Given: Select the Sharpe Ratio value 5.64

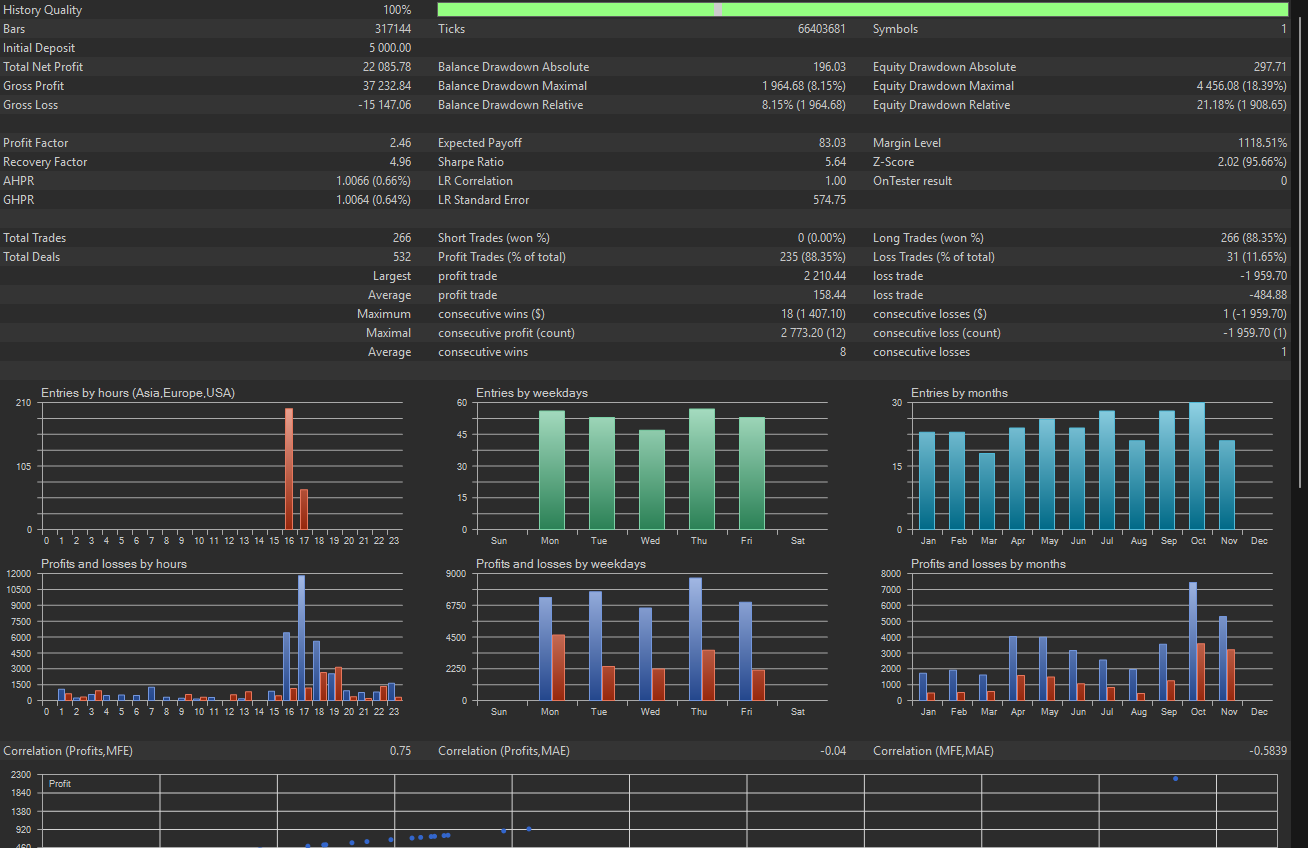Looking at the screenshot, I should point(834,162).
